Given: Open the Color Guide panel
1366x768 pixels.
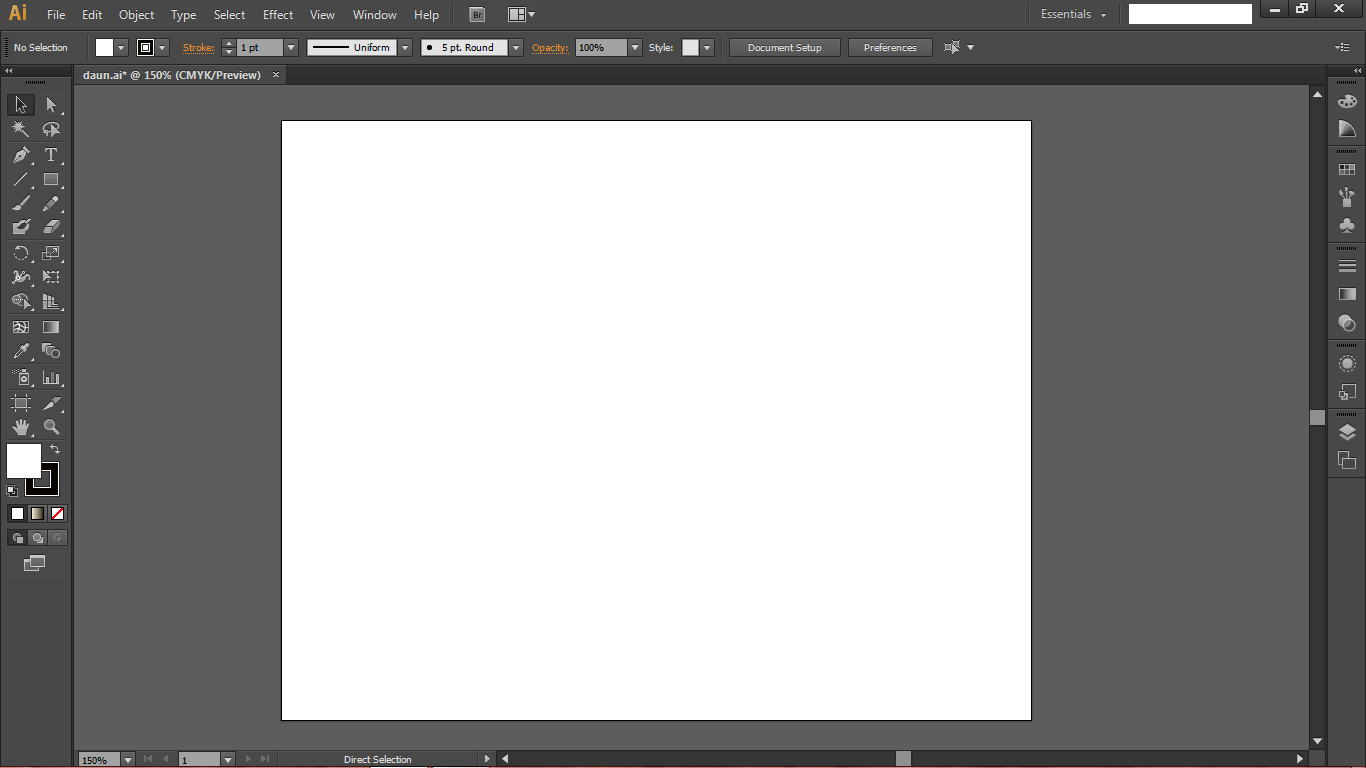Looking at the screenshot, I should click(1347, 127).
